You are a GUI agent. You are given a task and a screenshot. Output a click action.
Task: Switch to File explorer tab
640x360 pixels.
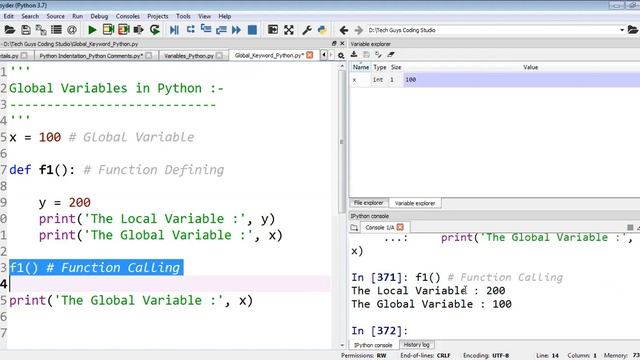(368, 203)
